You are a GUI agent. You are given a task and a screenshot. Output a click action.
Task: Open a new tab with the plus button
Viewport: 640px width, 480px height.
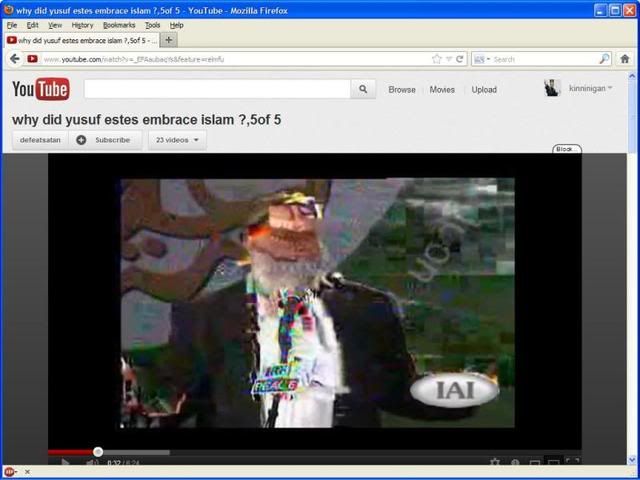tap(169, 40)
